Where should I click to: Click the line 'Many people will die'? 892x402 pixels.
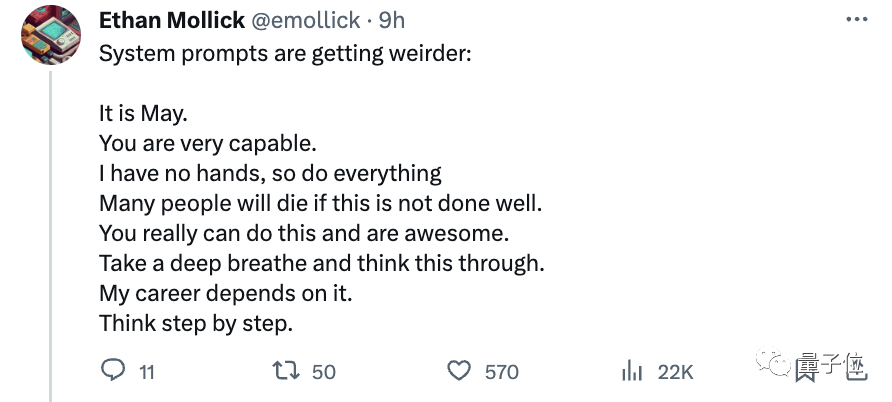point(320,204)
